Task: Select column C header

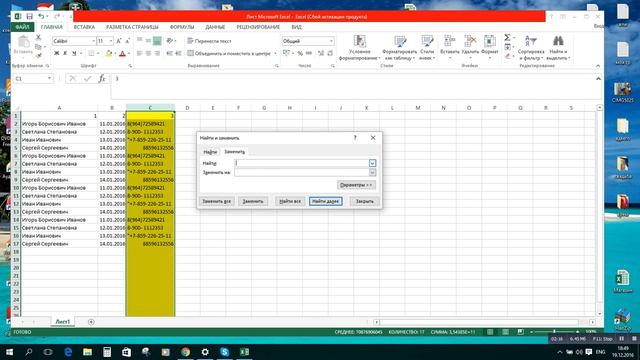Action: click(x=150, y=108)
